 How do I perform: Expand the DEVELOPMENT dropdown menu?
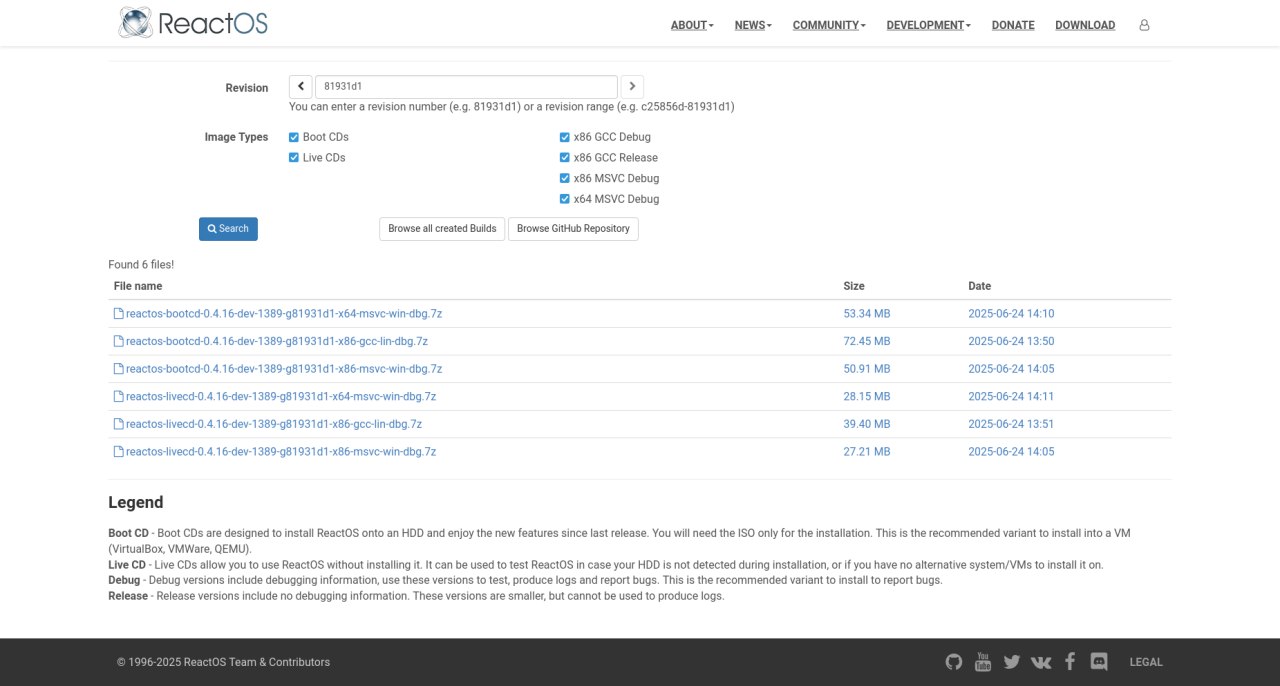928,25
